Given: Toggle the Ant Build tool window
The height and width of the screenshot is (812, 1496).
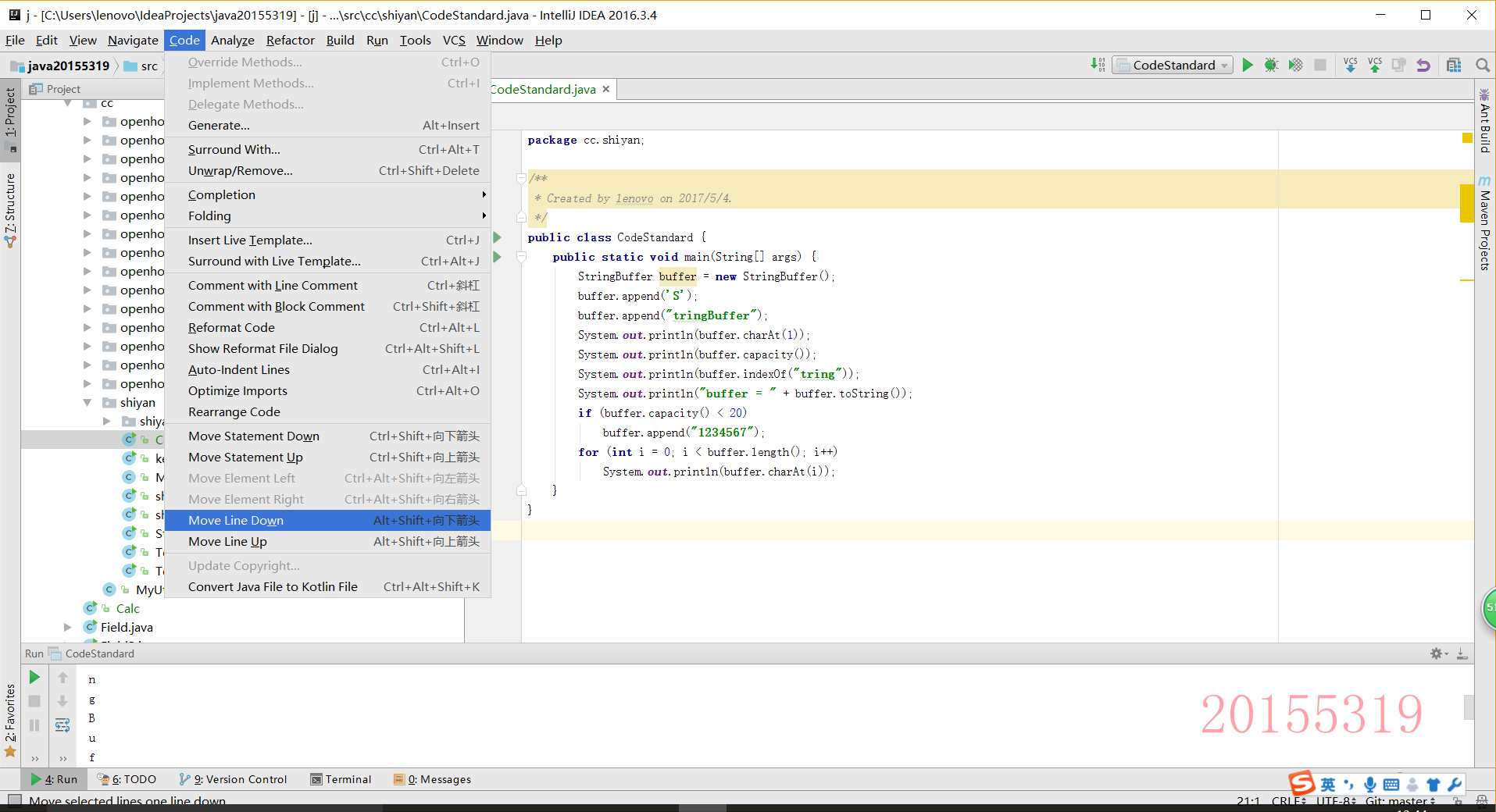Looking at the screenshot, I should coord(1485,121).
